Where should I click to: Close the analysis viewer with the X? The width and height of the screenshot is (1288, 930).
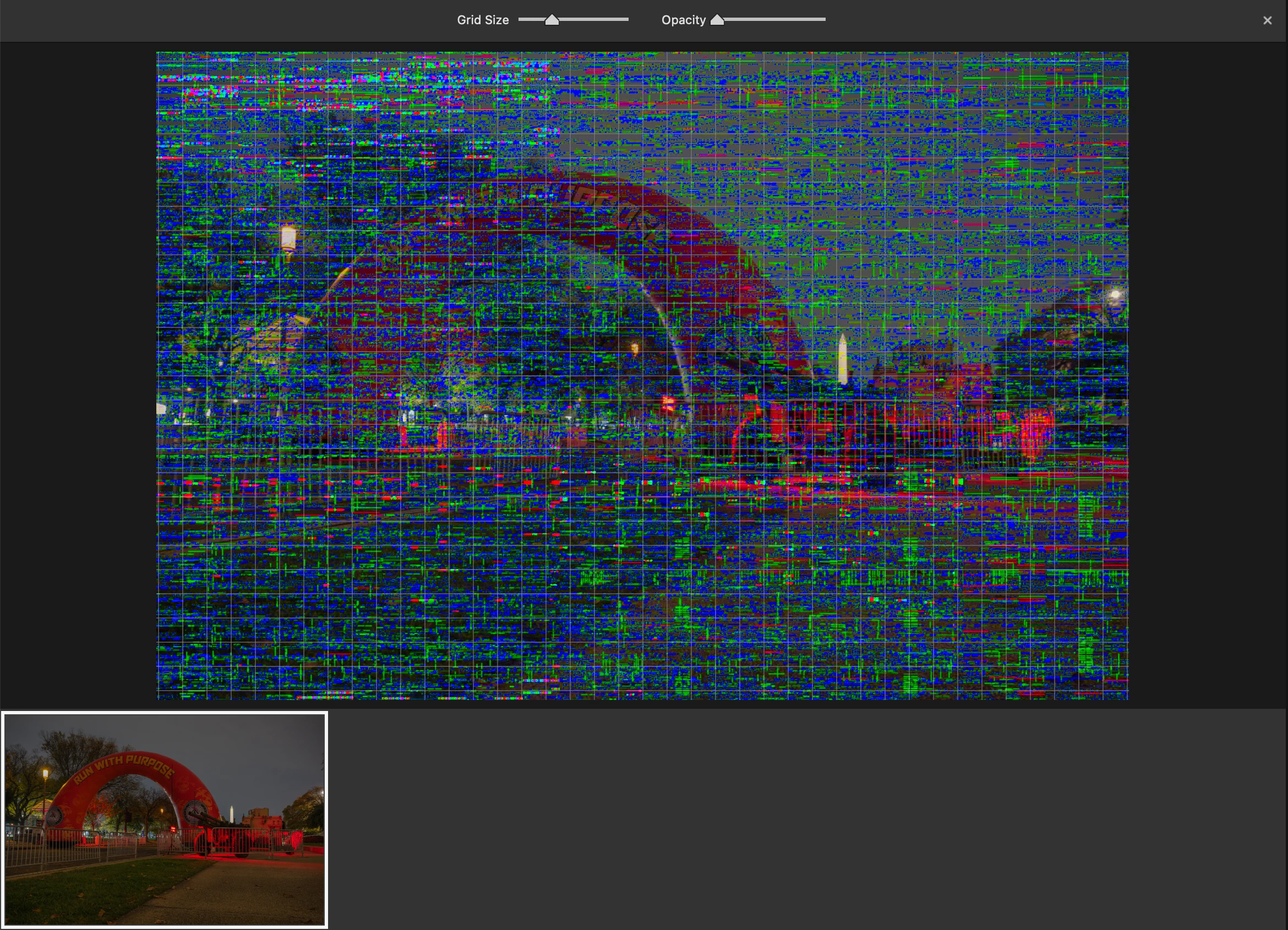[x=1267, y=20]
